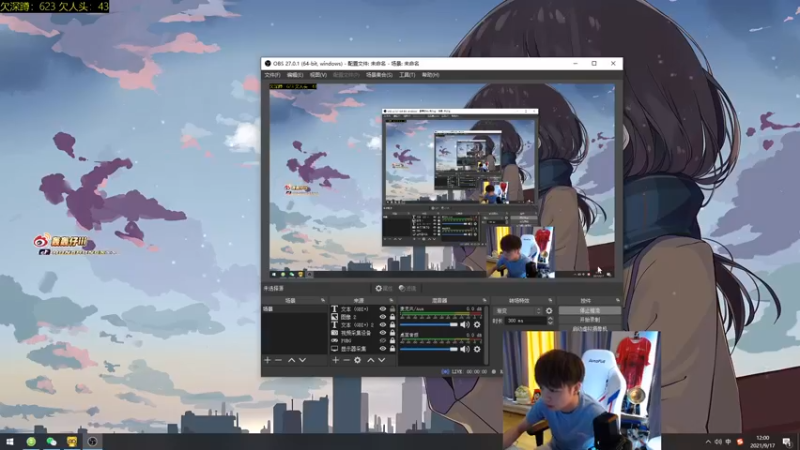Image resolution: width=800 pixels, height=450 pixels.
Task: Open yellow app icon in taskbar
Action: pyautogui.click(x=71, y=442)
